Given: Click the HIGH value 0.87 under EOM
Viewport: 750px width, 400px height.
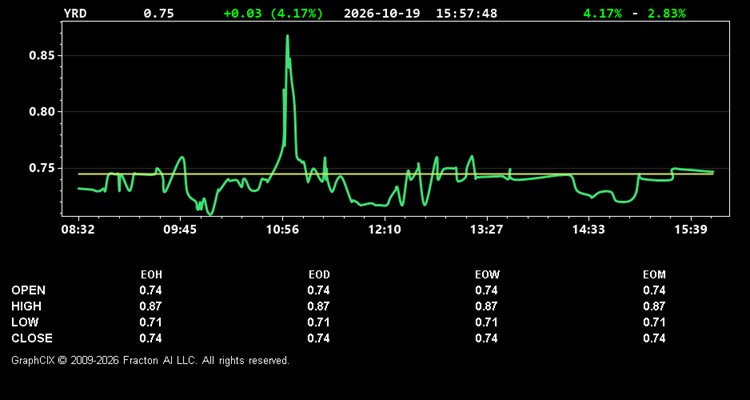Looking at the screenshot, I should (654, 306).
